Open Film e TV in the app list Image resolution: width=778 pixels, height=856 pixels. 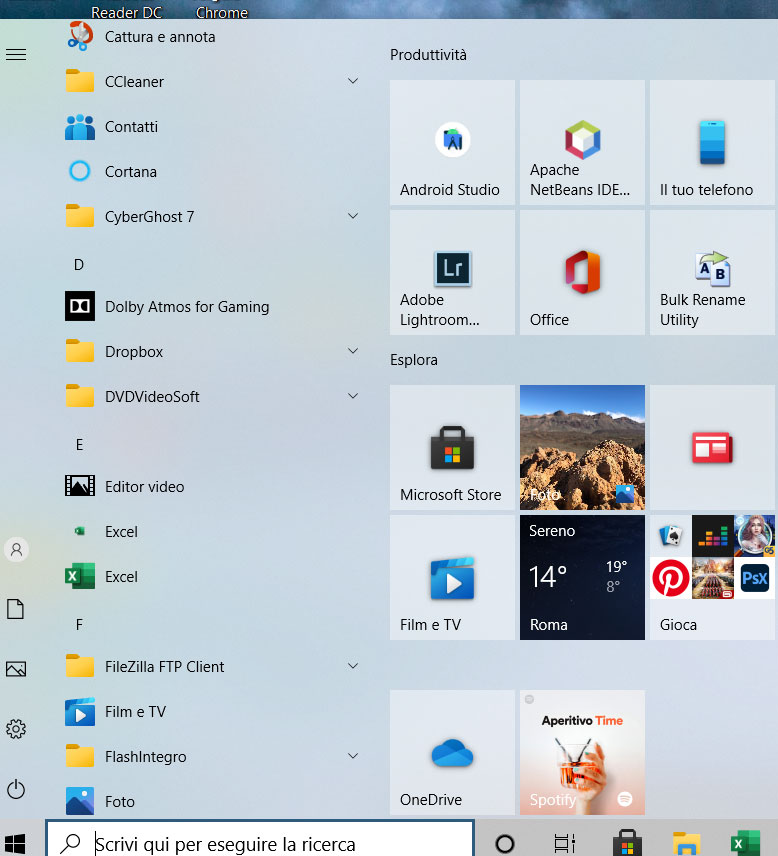116,711
